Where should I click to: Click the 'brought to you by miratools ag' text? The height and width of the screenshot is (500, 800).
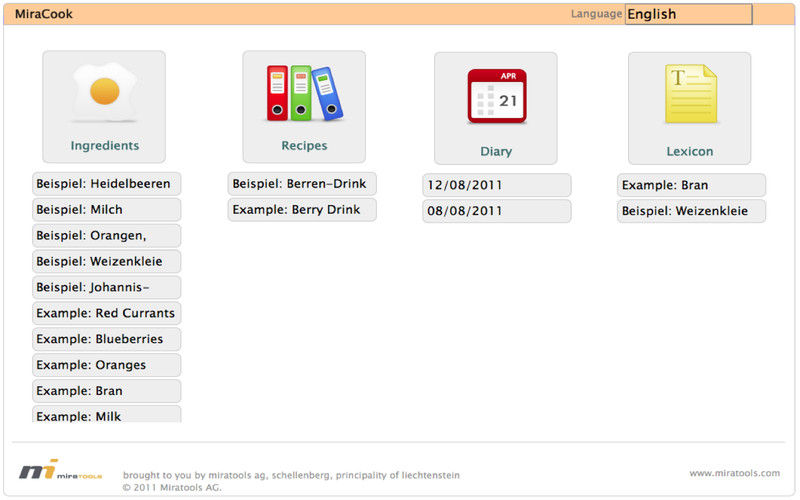point(291,476)
